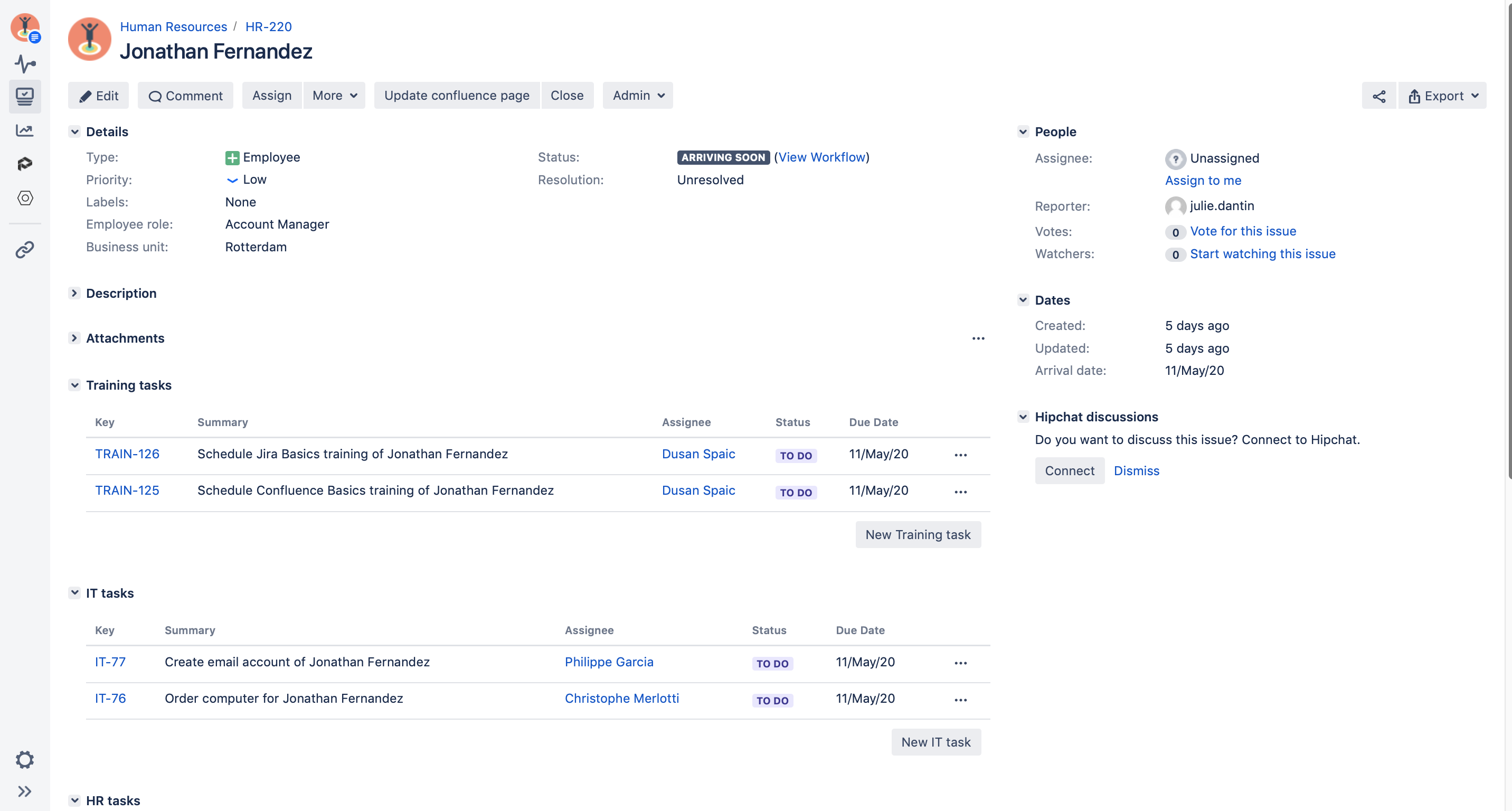Open the Human Resources breadcrumb
This screenshot has width=1512, height=811.
(x=173, y=26)
